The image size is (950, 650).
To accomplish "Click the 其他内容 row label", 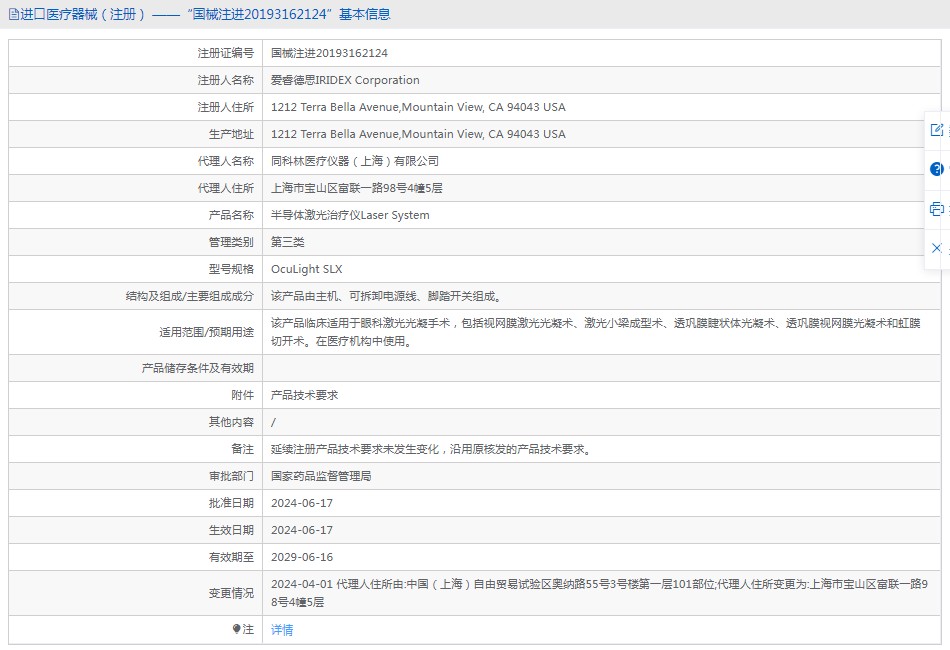I will [231, 422].
